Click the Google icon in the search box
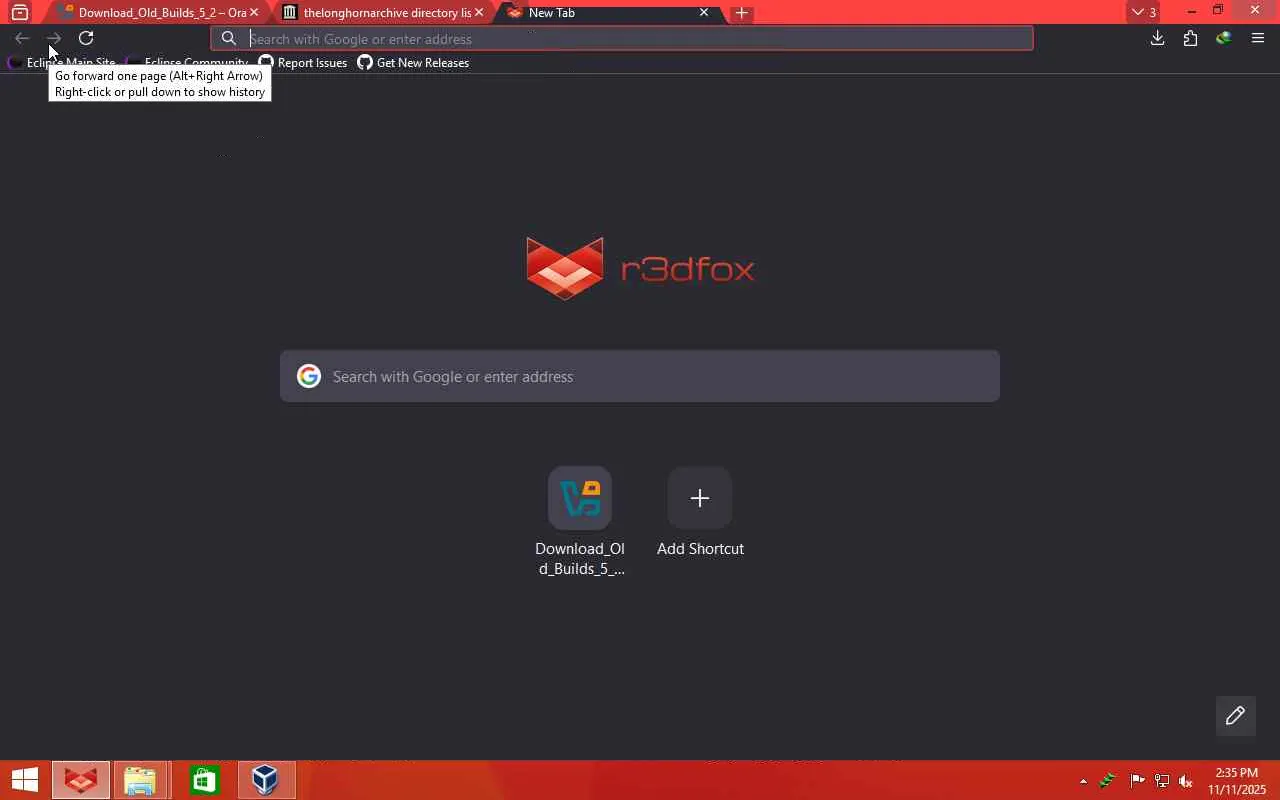1280x800 pixels. pyautogui.click(x=309, y=376)
